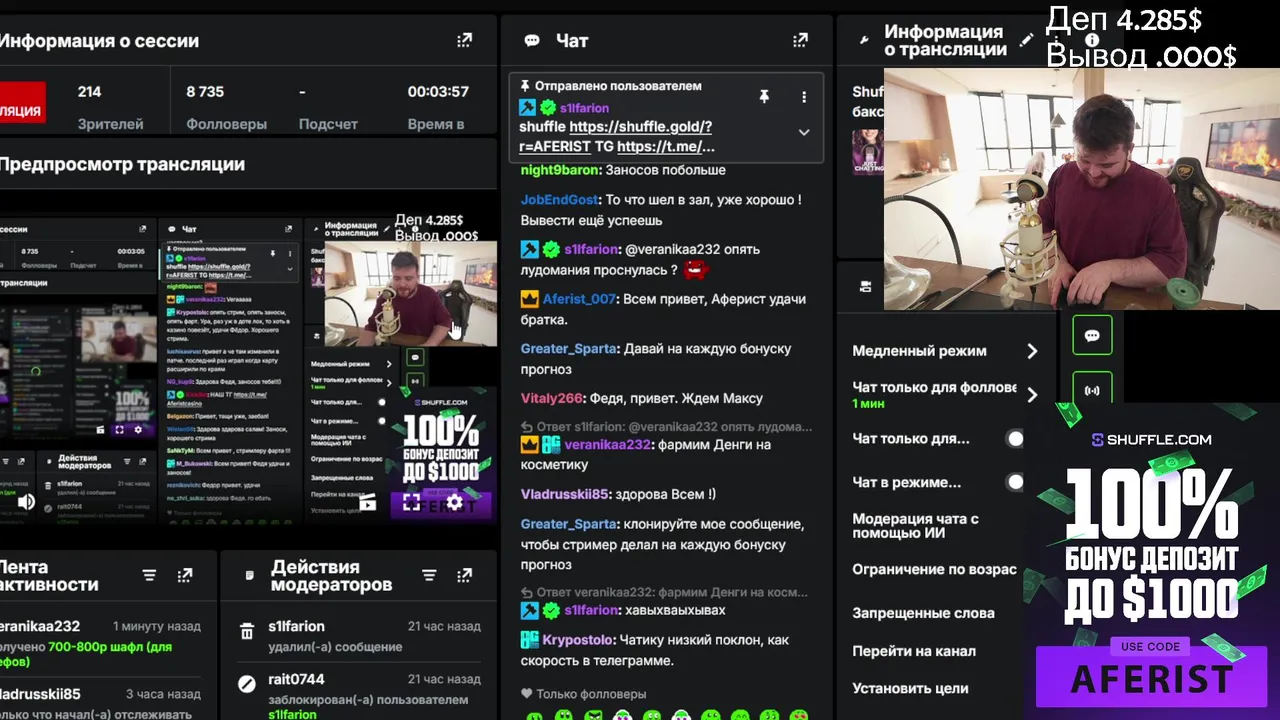Edit stream info with the pencil icon
This screenshot has width=1280, height=720.
(x=1026, y=40)
